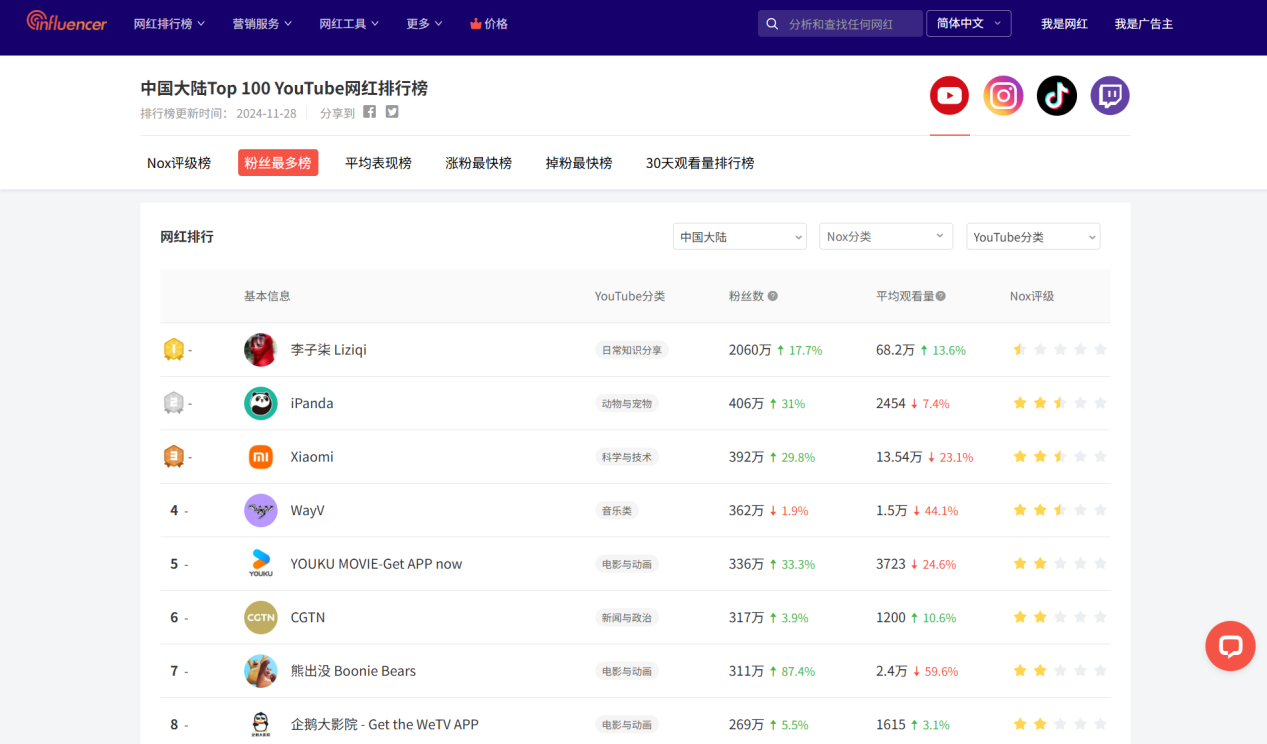Screen dimensions: 1267x744
Task: Click the iPanda channel avatar
Action: pos(260,403)
